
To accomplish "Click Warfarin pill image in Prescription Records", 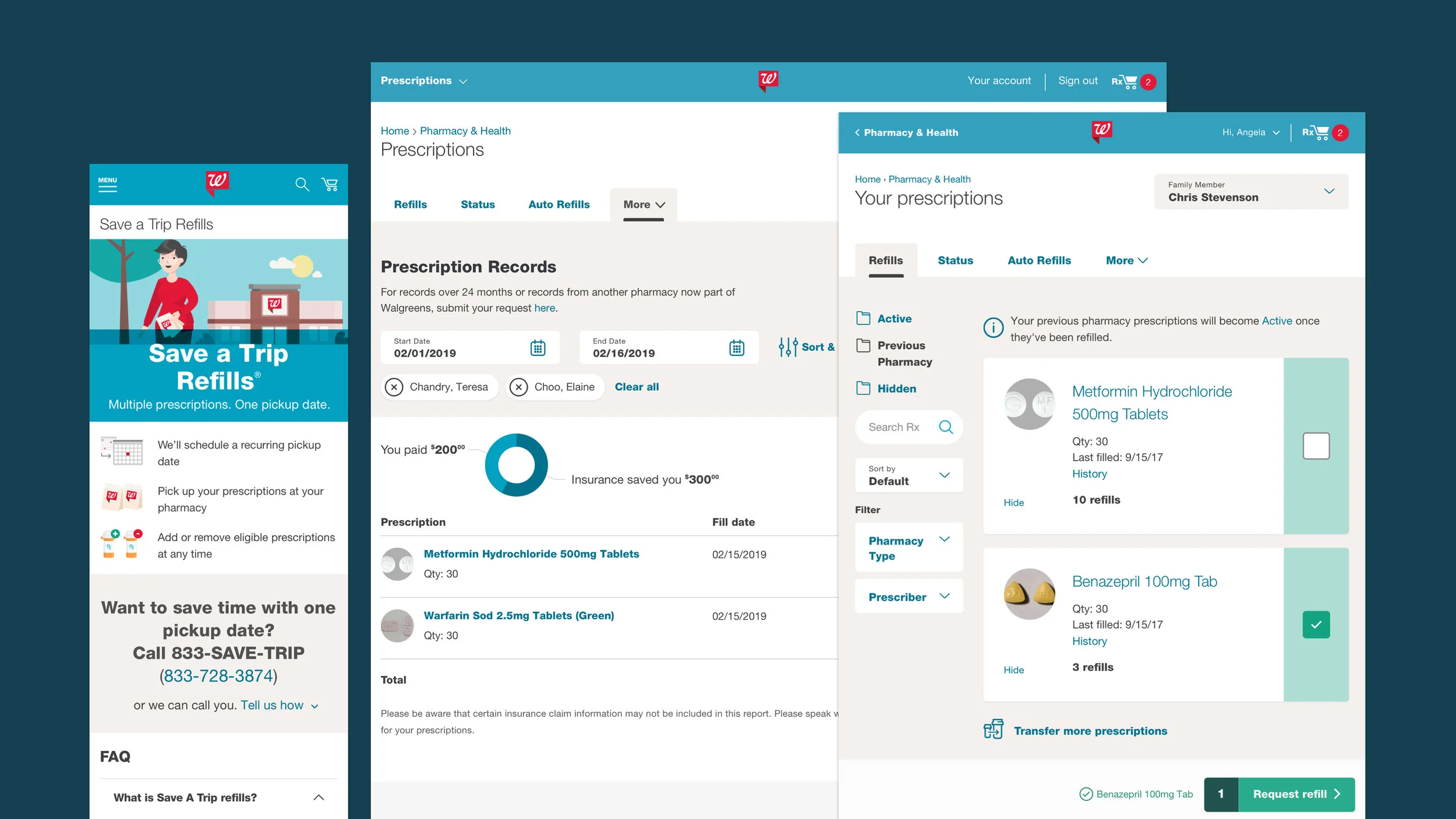I will coord(397,626).
